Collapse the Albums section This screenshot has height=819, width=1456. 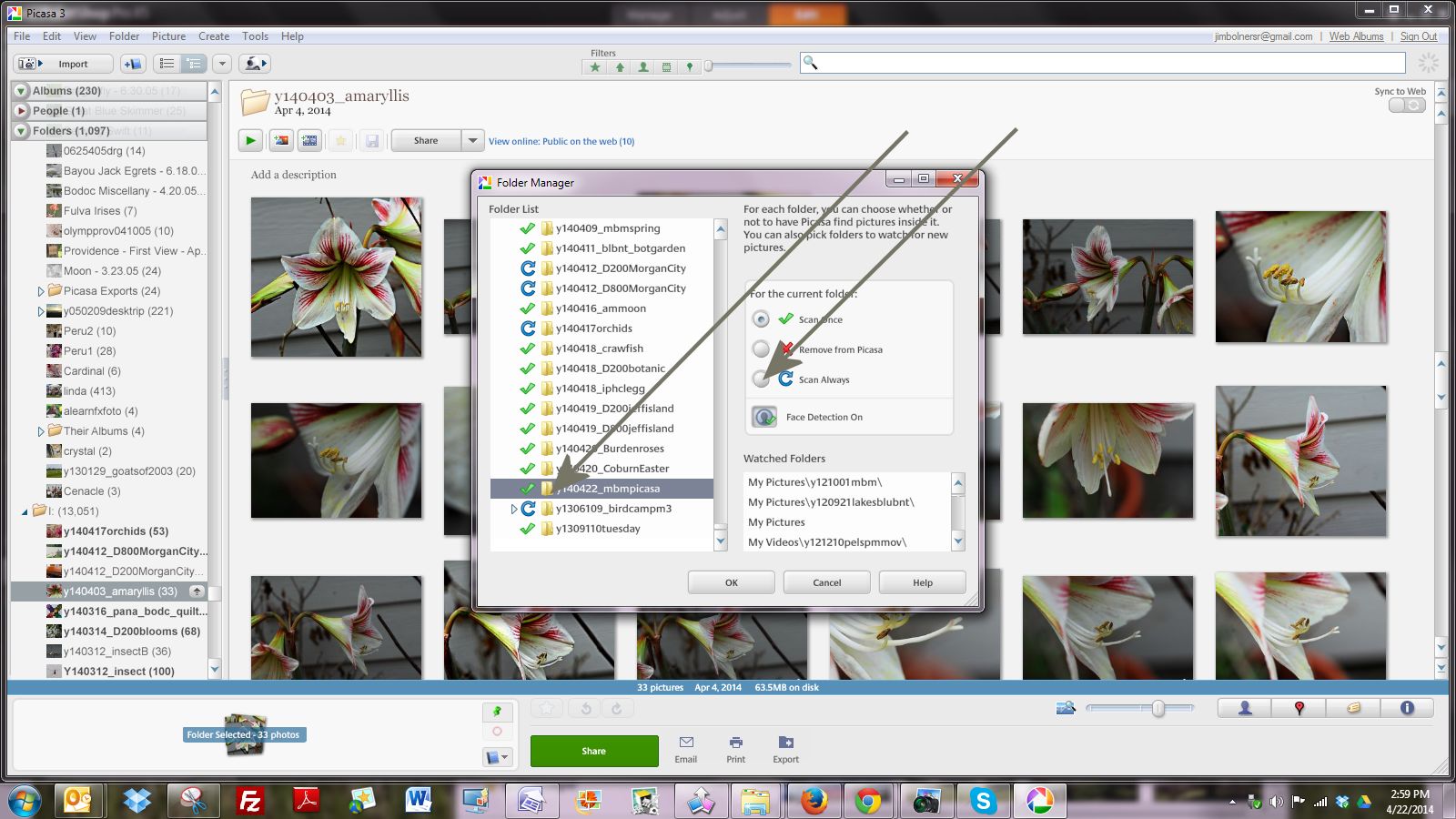21,91
